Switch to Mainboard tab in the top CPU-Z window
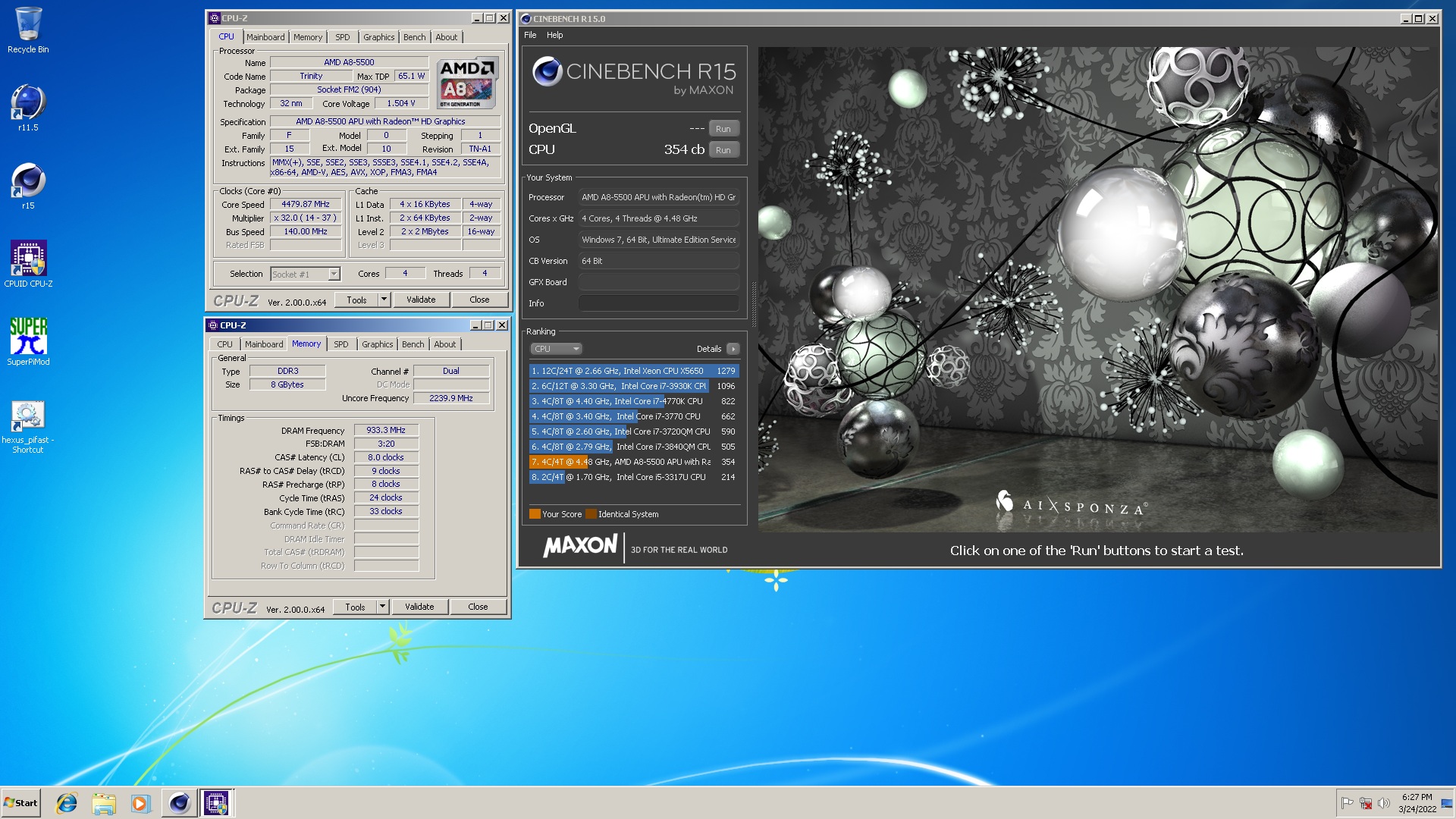The height and width of the screenshot is (819, 1456). click(265, 37)
